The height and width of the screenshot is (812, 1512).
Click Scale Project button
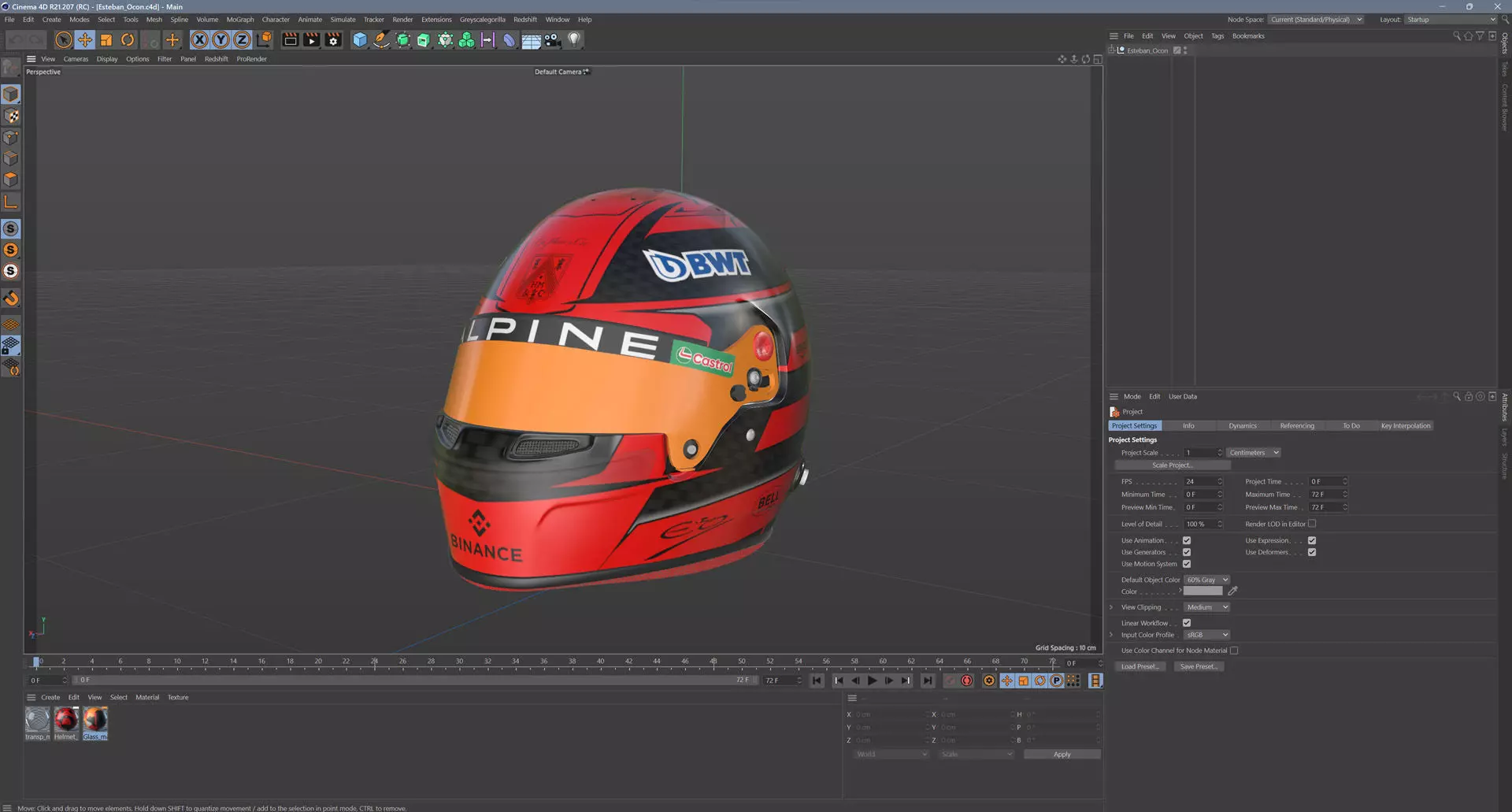tap(1173, 465)
